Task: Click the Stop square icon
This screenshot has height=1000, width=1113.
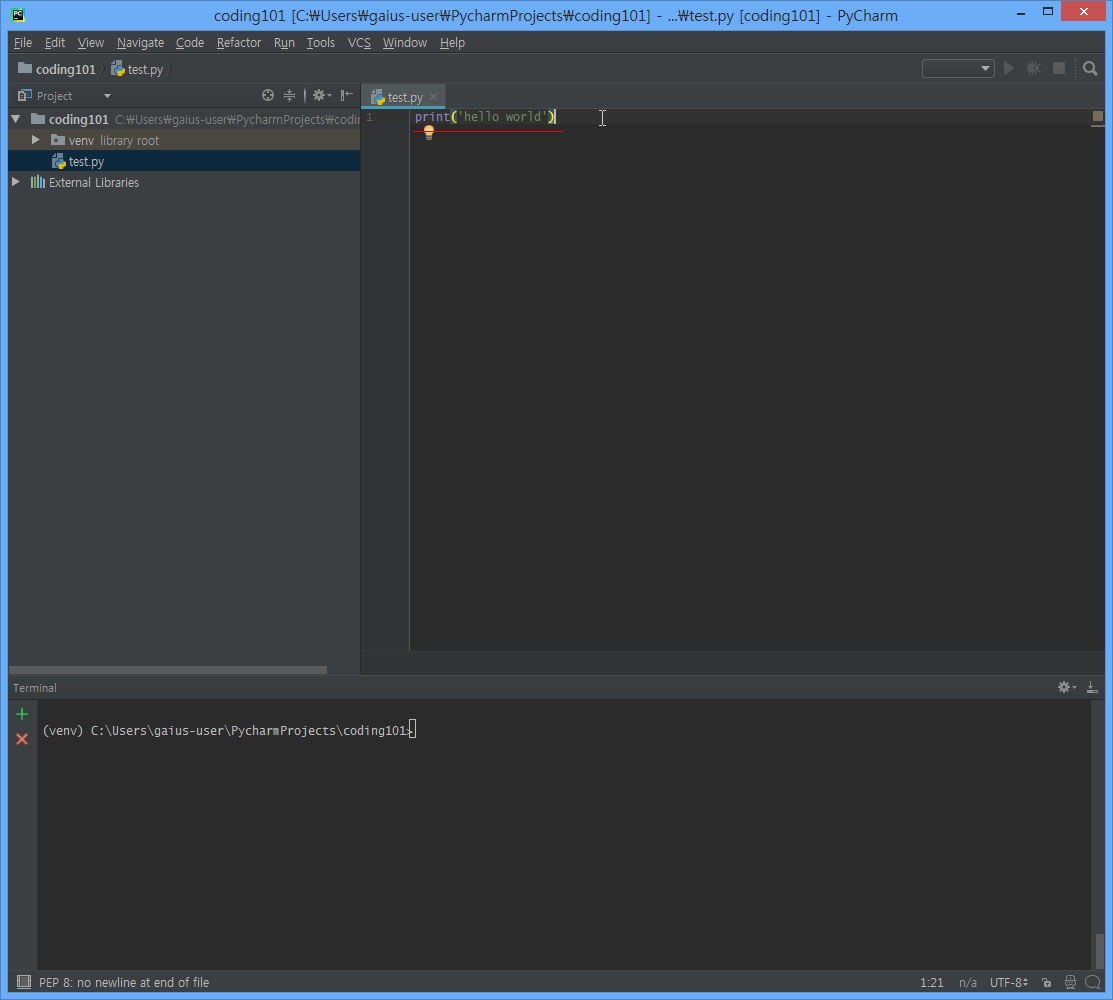Action: [x=1058, y=68]
